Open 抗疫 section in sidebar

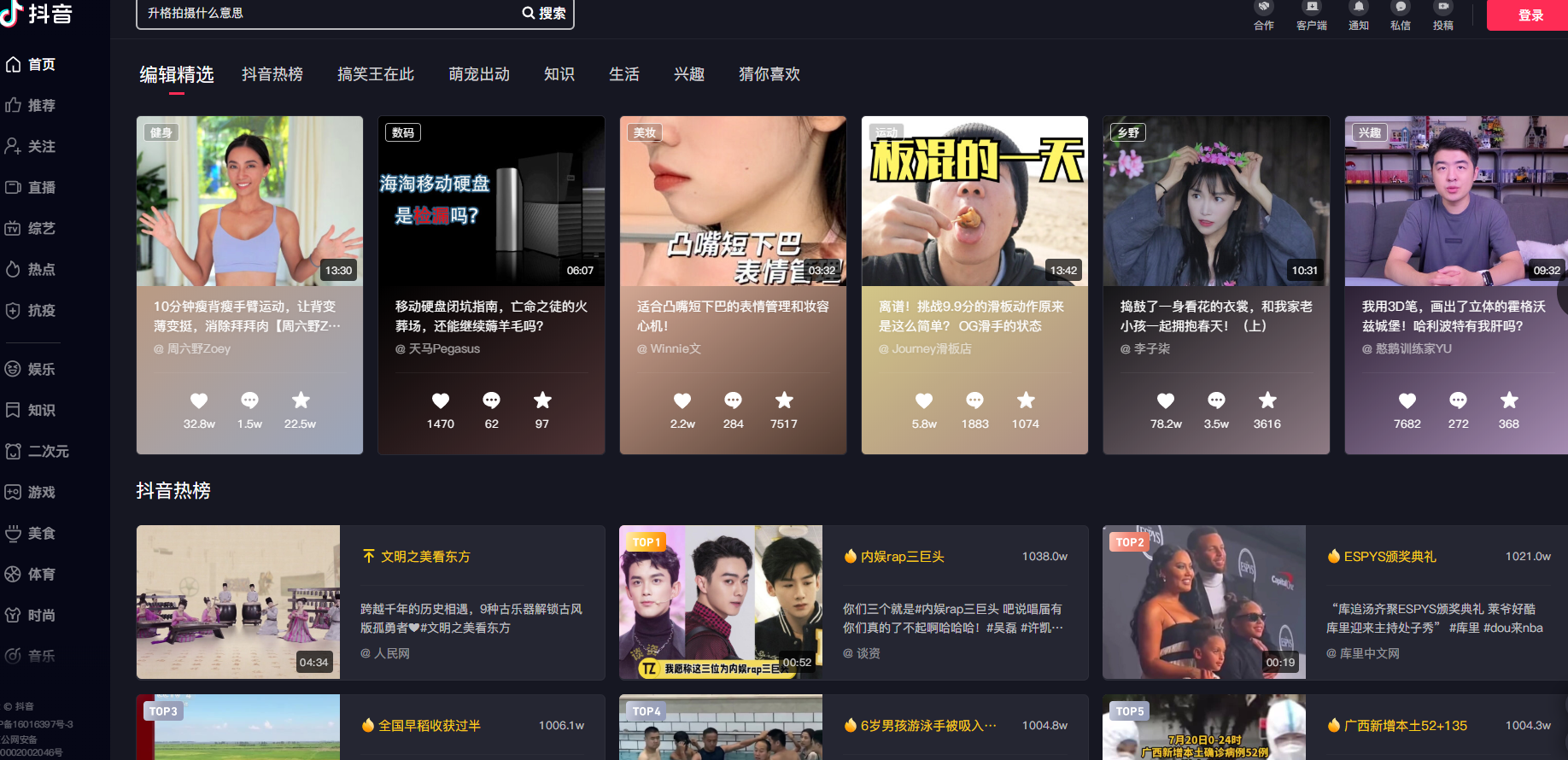(31, 311)
